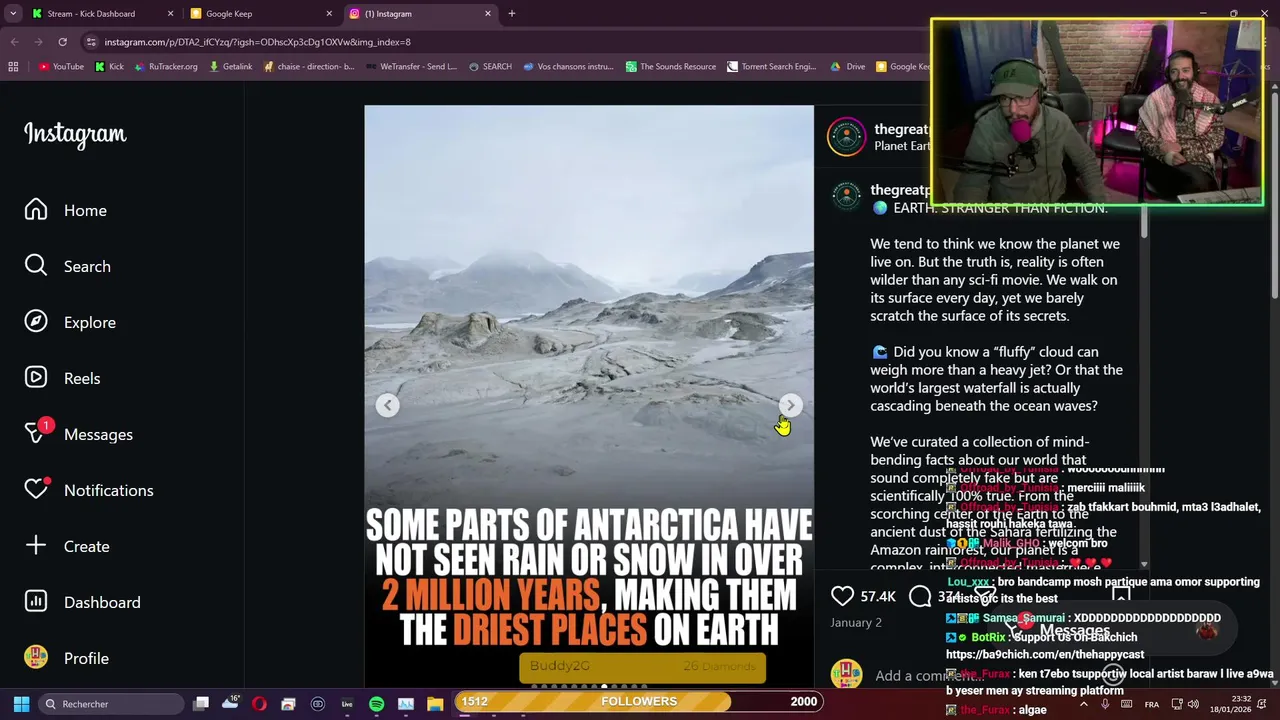This screenshot has height=720, width=1280.
Task: Open poster avatar beside caption text
Action: pyautogui.click(x=846, y=196)
